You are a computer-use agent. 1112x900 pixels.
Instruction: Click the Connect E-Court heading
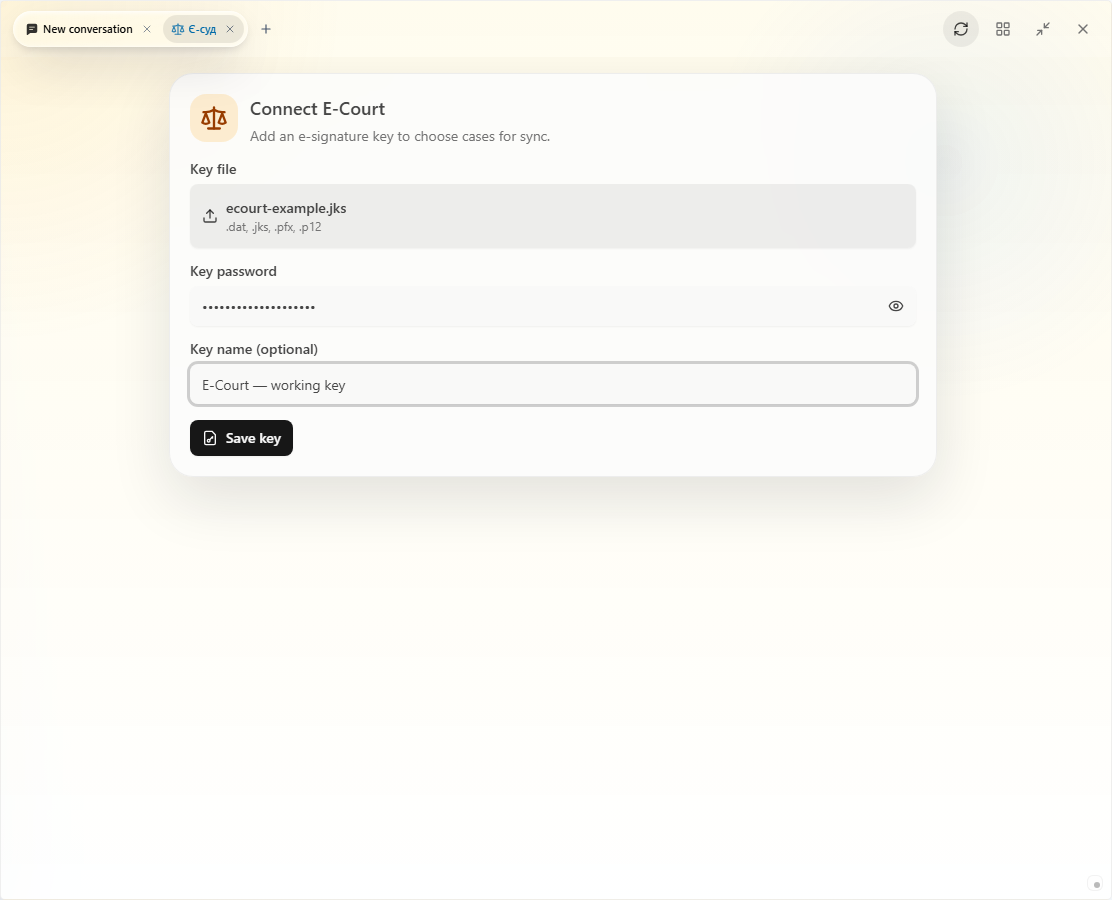point(317,109)
